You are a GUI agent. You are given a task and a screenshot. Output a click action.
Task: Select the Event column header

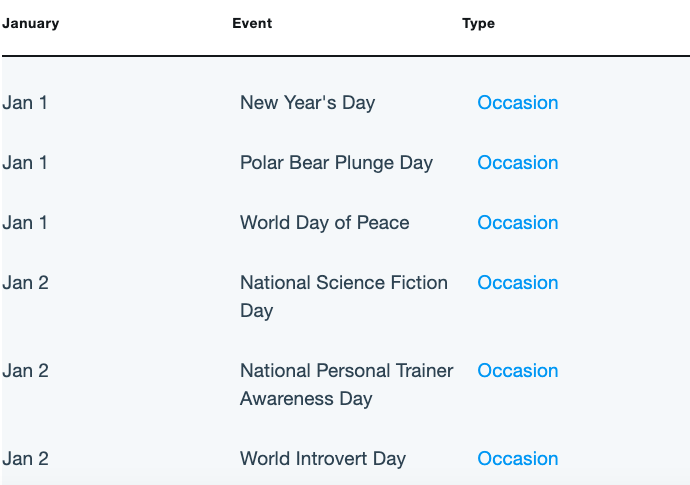pos(252,23)
